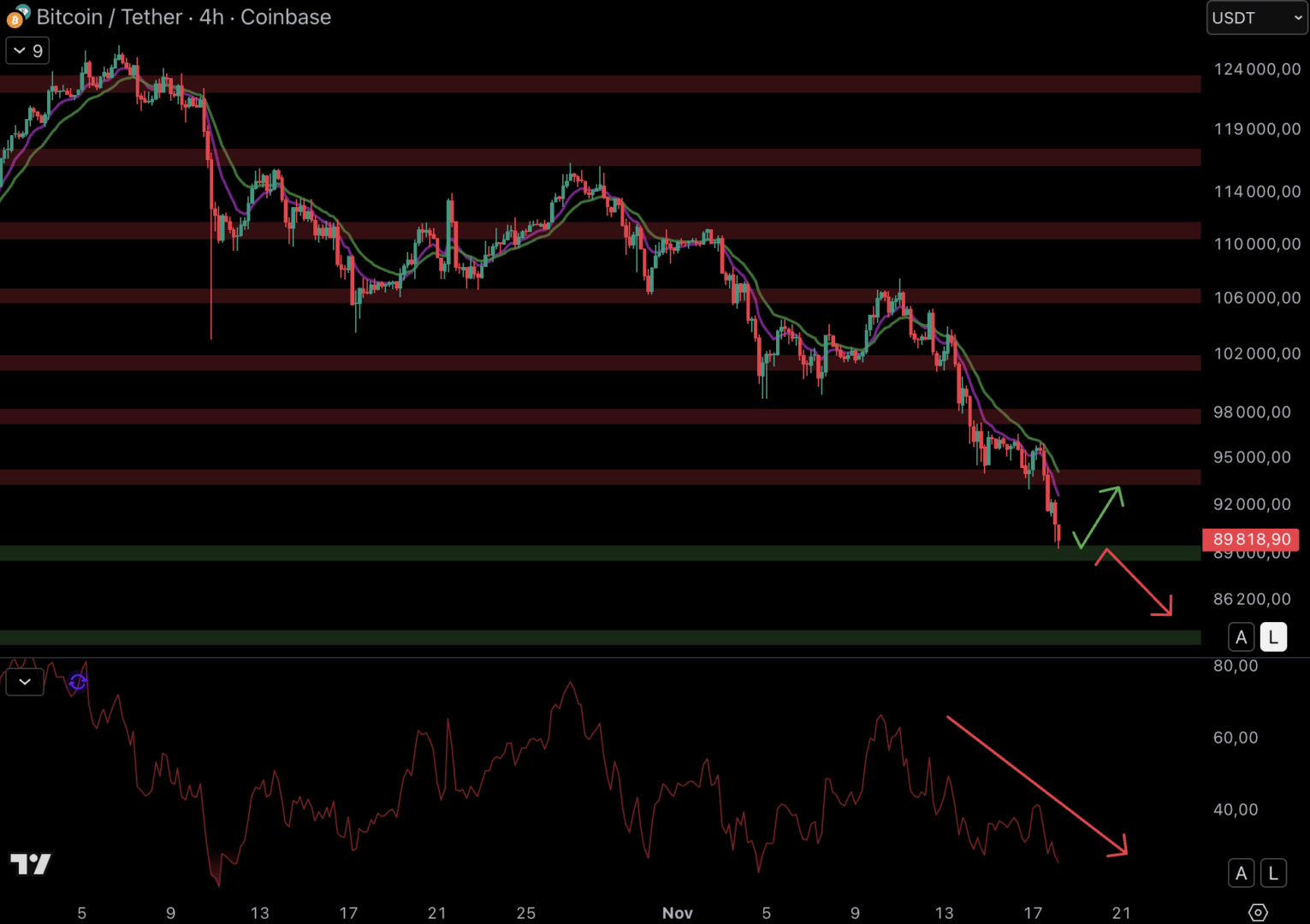Click the Bitcoin/Tether symbol logo icon
The image size is (1310, 924).
[17, 16]
